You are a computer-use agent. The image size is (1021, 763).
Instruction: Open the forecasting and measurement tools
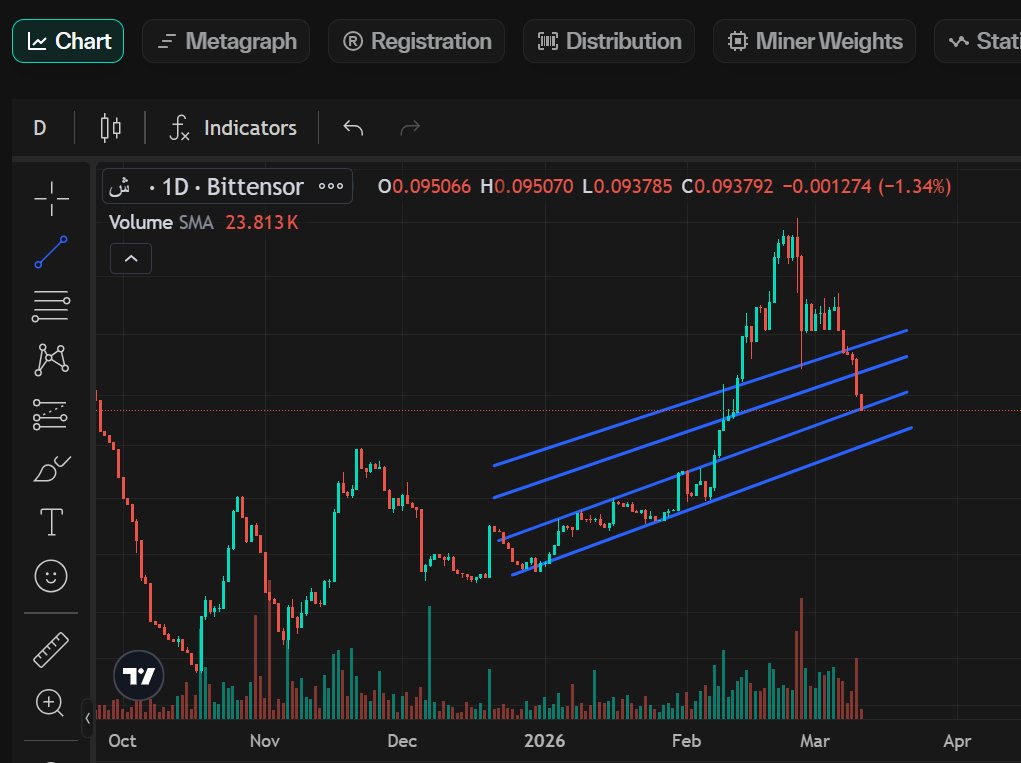click(51, 414)
